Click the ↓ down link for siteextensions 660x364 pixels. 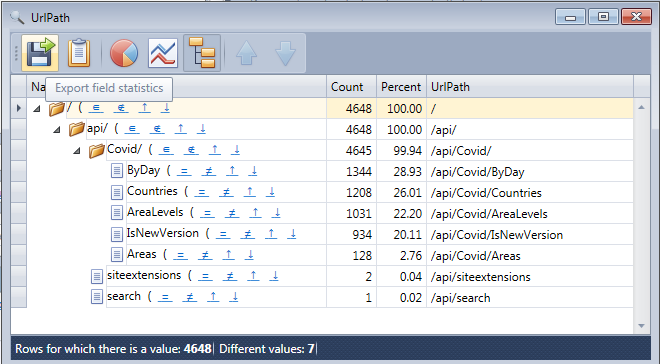tap(275, 276)
